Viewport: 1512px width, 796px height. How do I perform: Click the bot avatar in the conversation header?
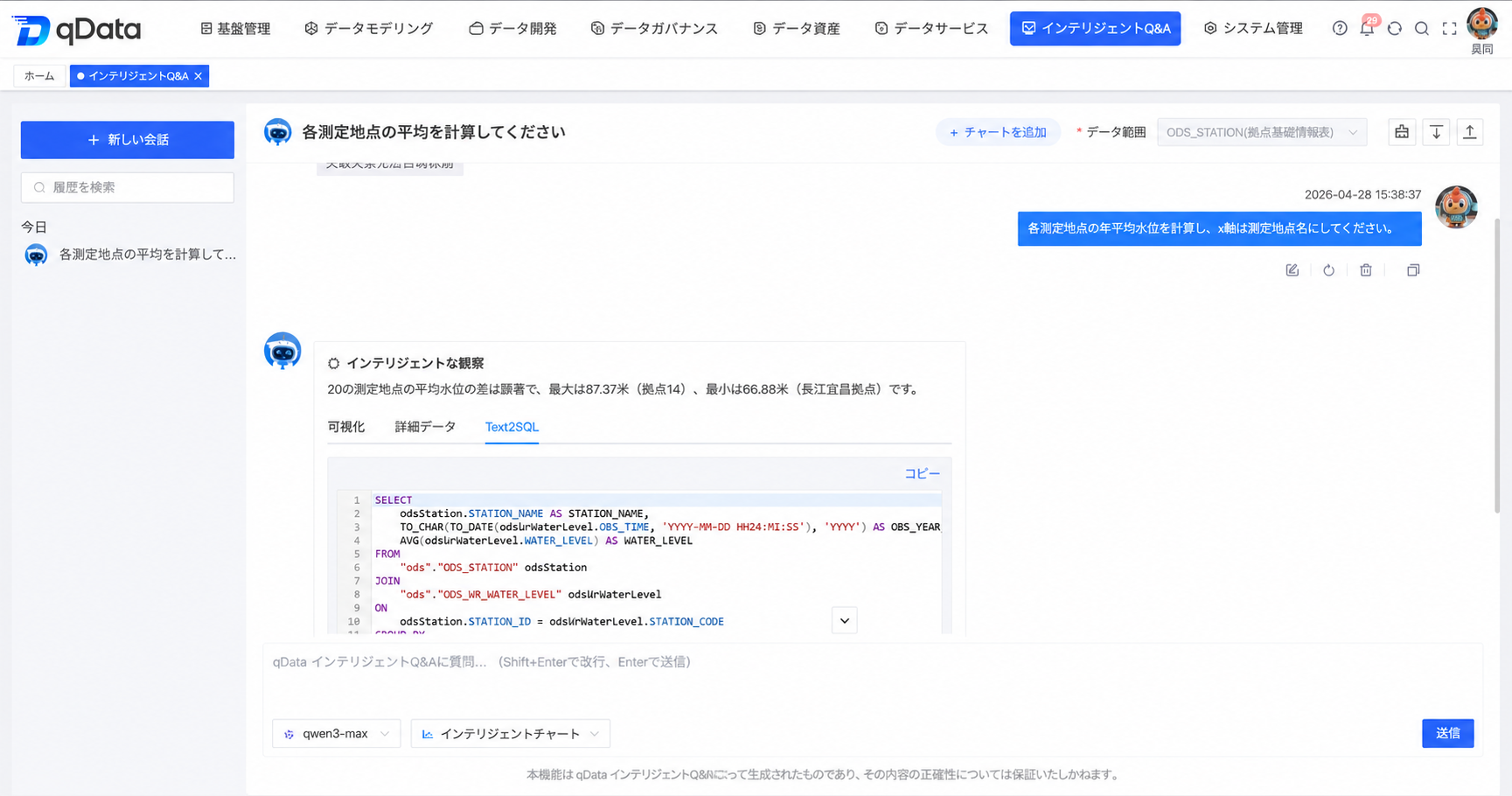pyautogui.click(x=278, y=132)
